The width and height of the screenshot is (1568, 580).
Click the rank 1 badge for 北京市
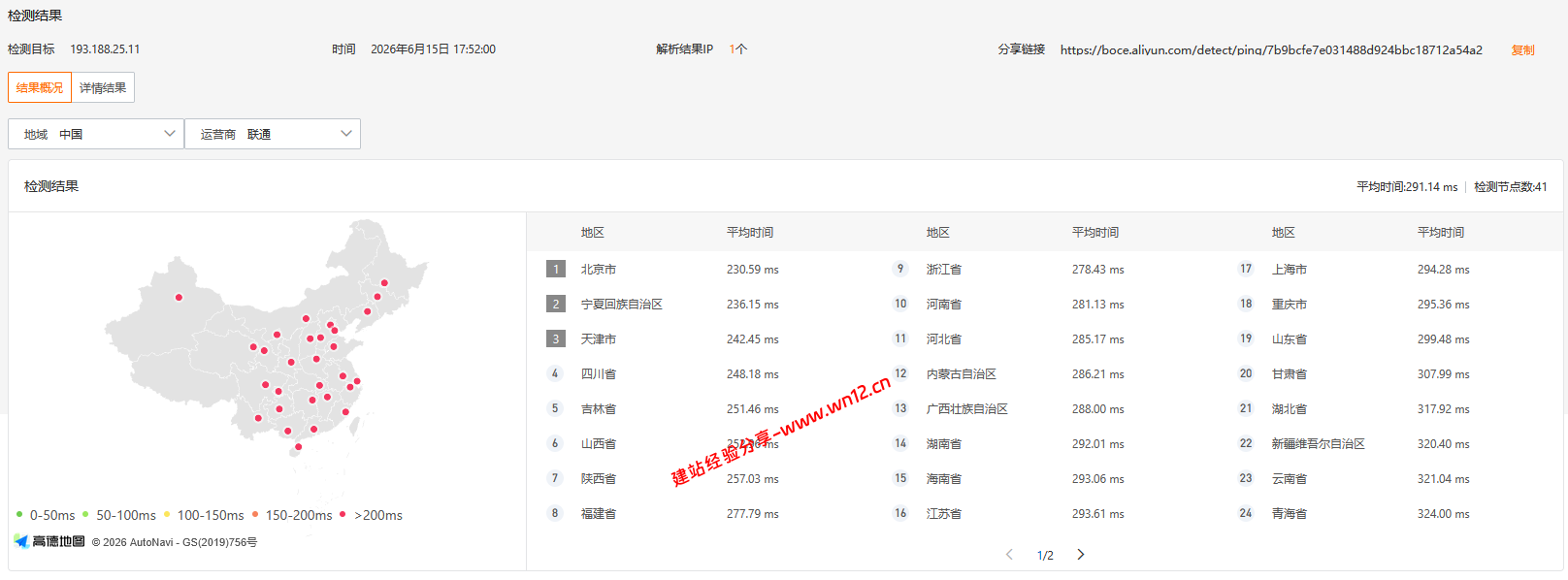(556, 269)
